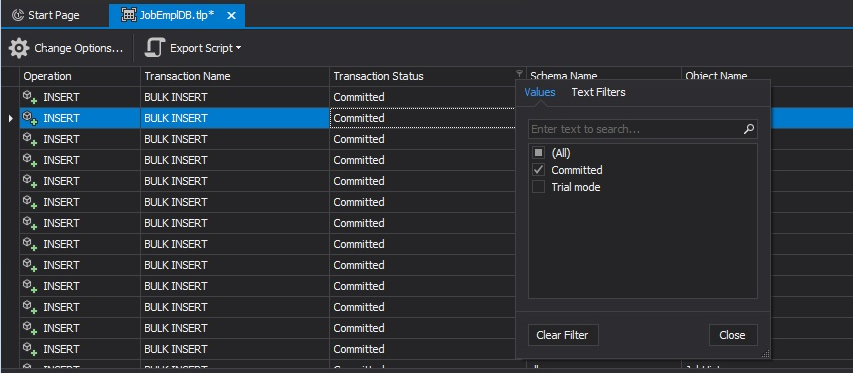
Task: Enable the Trial mode filter checkbox
Action: tap(538, 187)
